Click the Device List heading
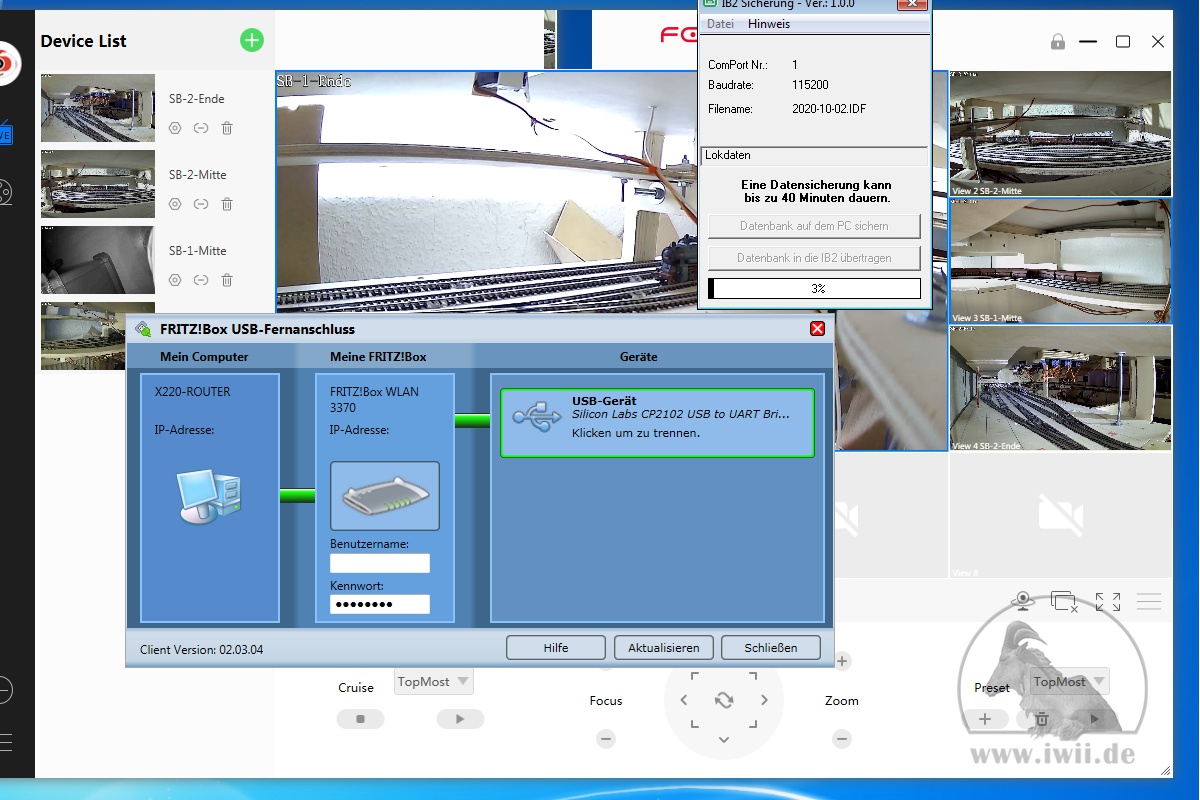The height and width of the screenshot is (800, 1200). point(84,41)
